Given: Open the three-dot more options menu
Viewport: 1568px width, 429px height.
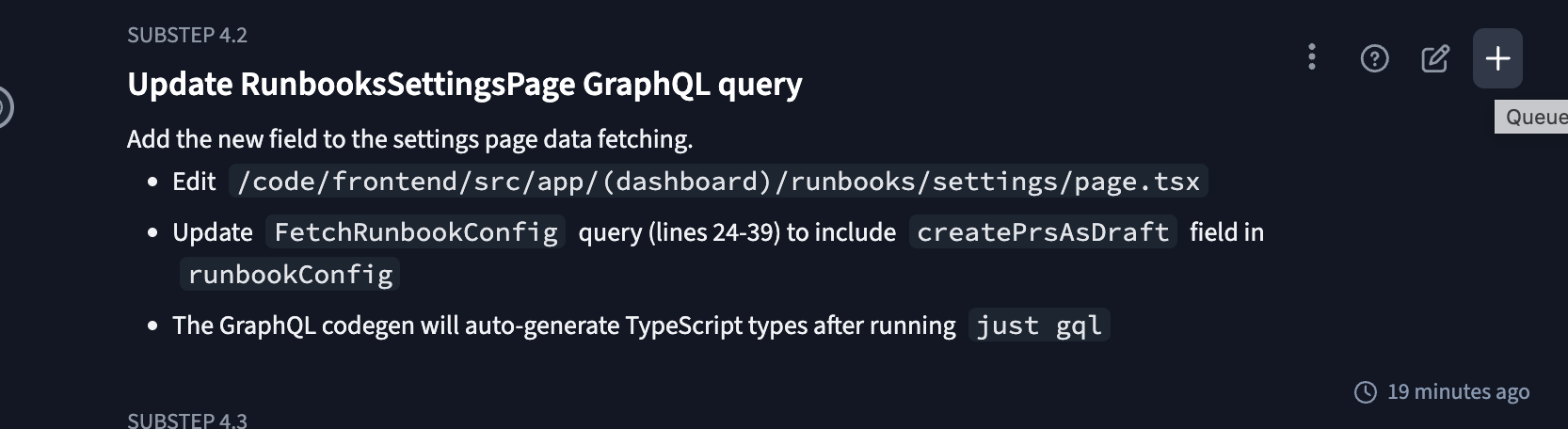Looking at the screenshot, I should coord(1311,57).
